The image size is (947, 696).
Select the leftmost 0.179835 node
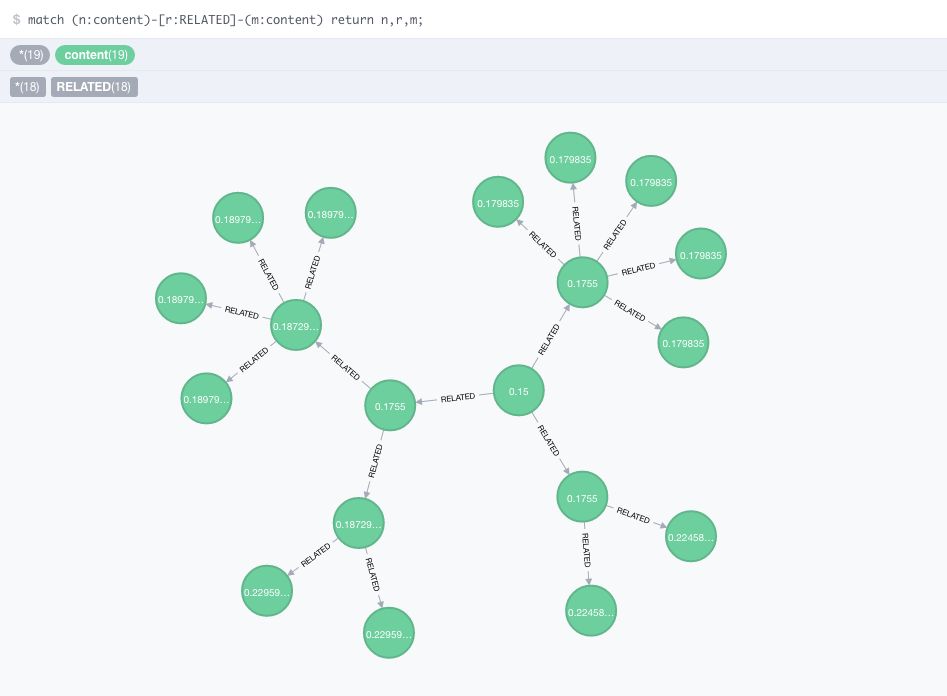coord(497,202)
